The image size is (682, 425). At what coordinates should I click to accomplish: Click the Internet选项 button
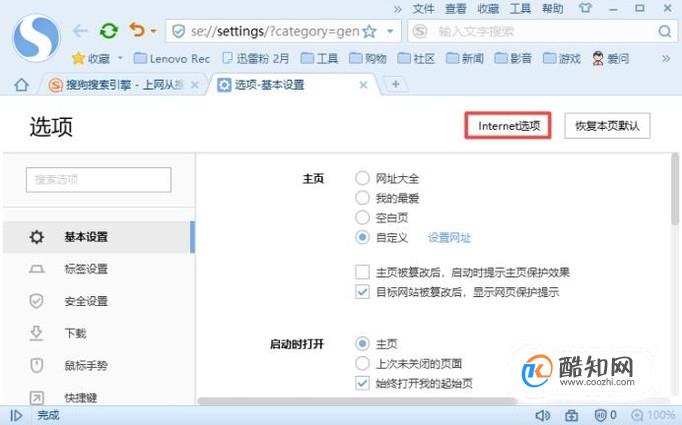pos(508,126)
